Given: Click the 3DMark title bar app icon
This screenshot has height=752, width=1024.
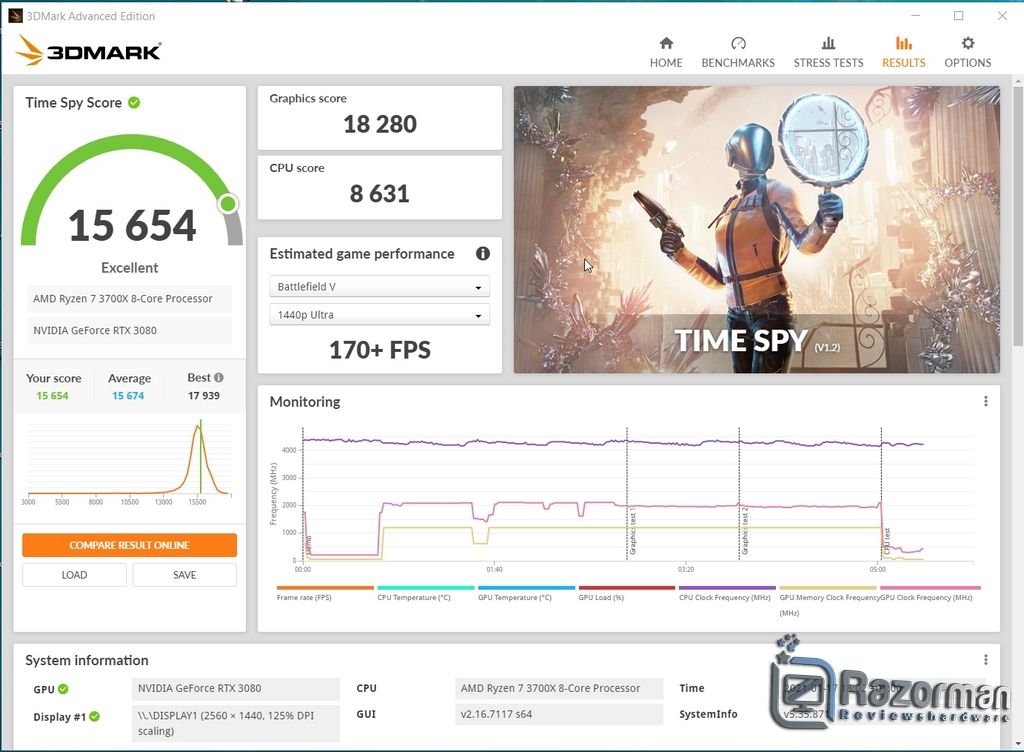Looking at the screenshot, I should click(15, 16).
